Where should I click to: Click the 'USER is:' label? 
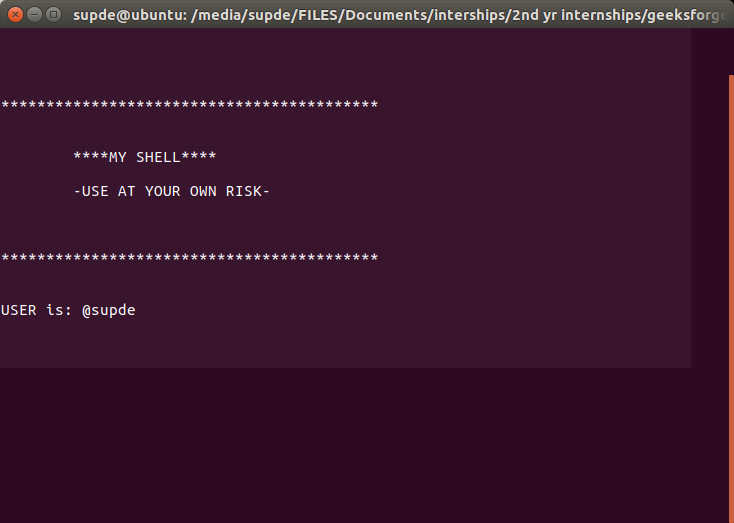[x=37, y=310]
